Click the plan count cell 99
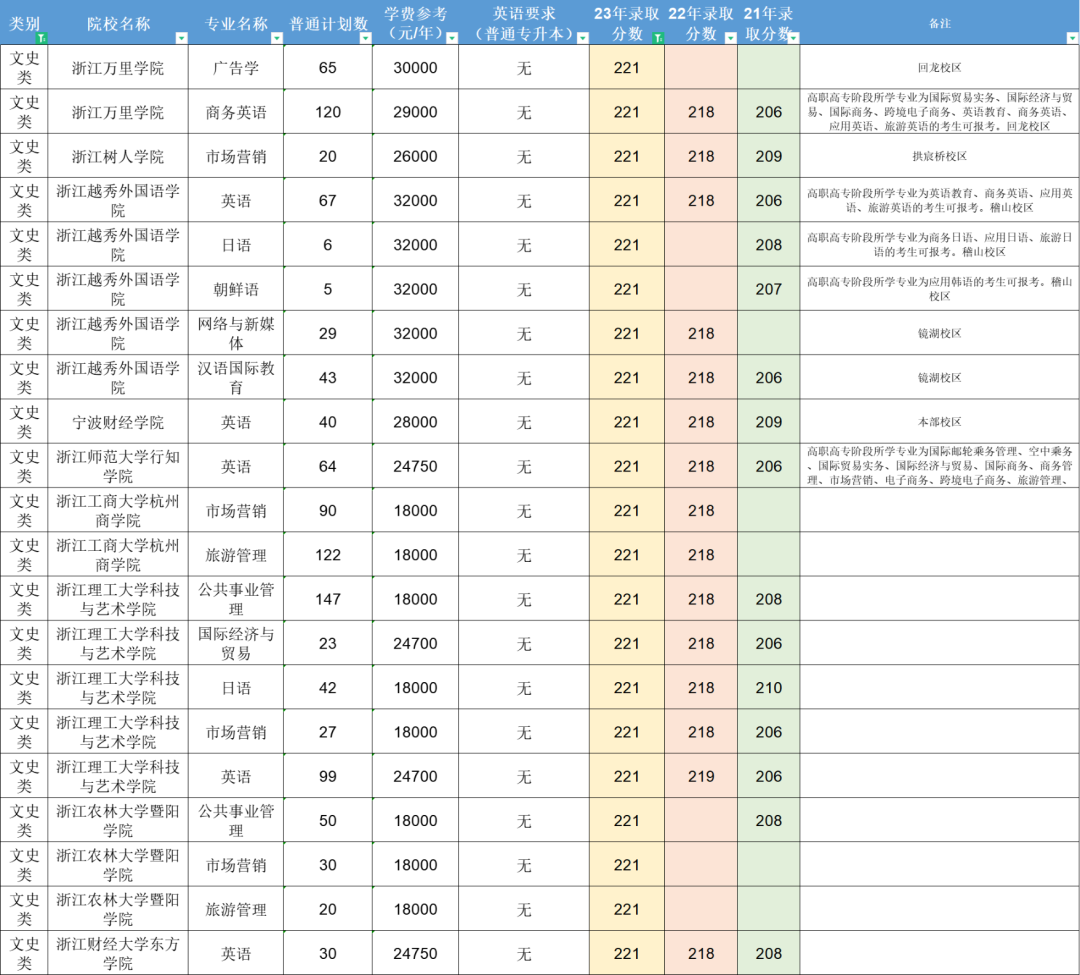 click(x=328, y=776)
